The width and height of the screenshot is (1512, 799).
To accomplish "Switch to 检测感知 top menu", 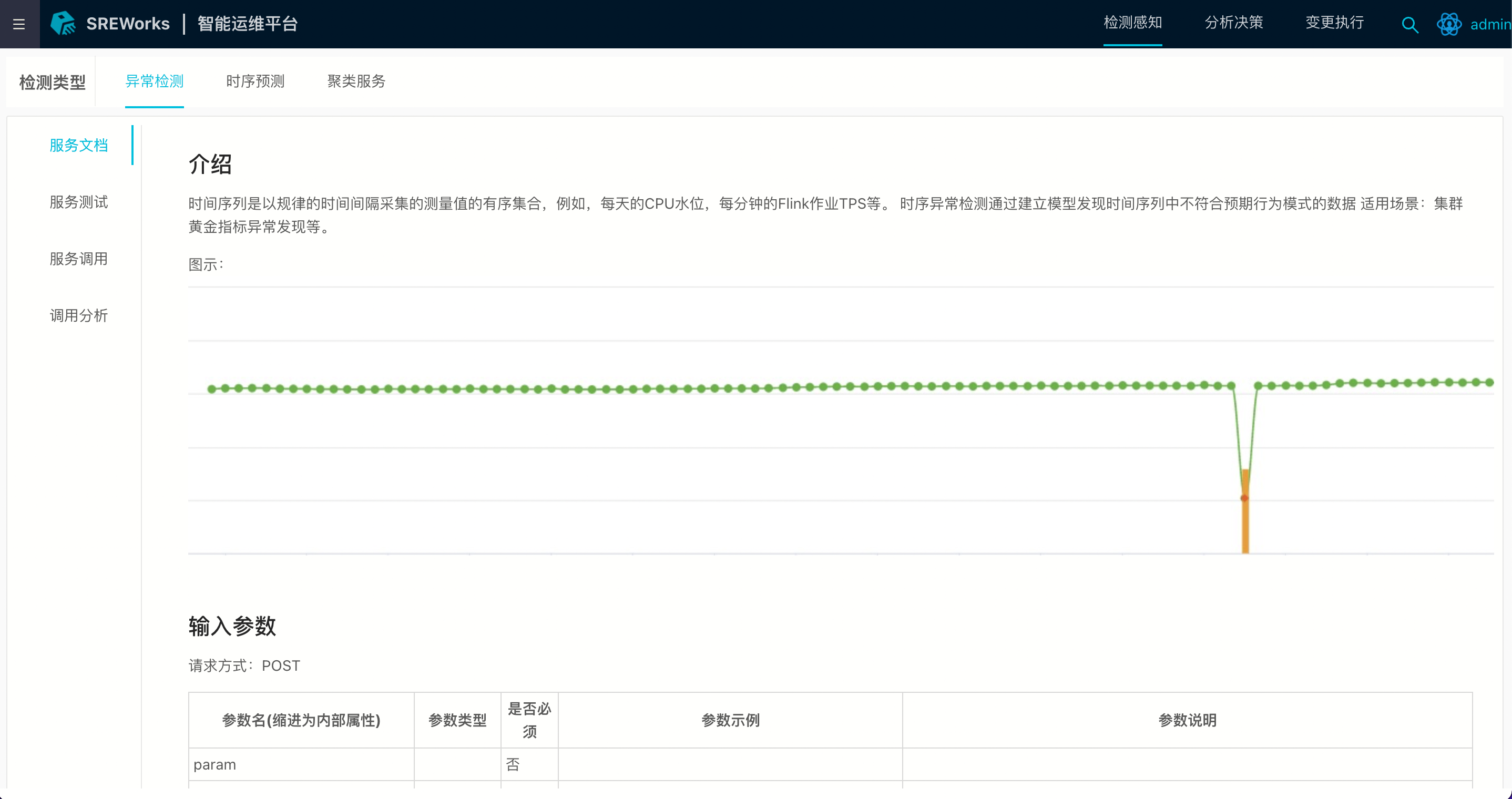I will tap(1132, 23).
